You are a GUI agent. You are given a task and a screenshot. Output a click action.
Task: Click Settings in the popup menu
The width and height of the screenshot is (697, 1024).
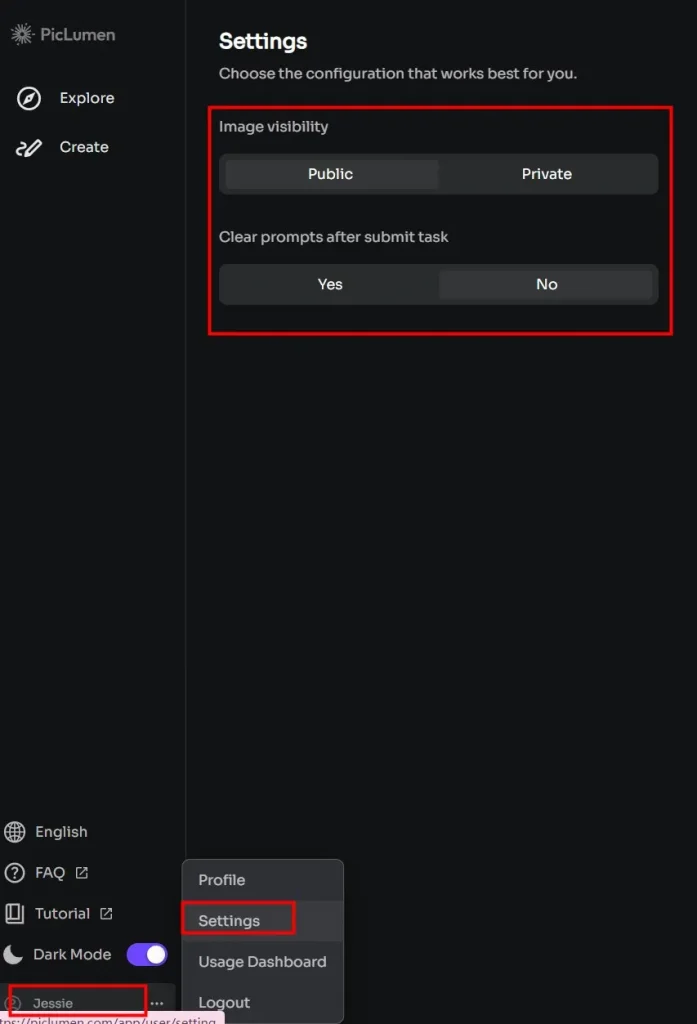(229, 919)
